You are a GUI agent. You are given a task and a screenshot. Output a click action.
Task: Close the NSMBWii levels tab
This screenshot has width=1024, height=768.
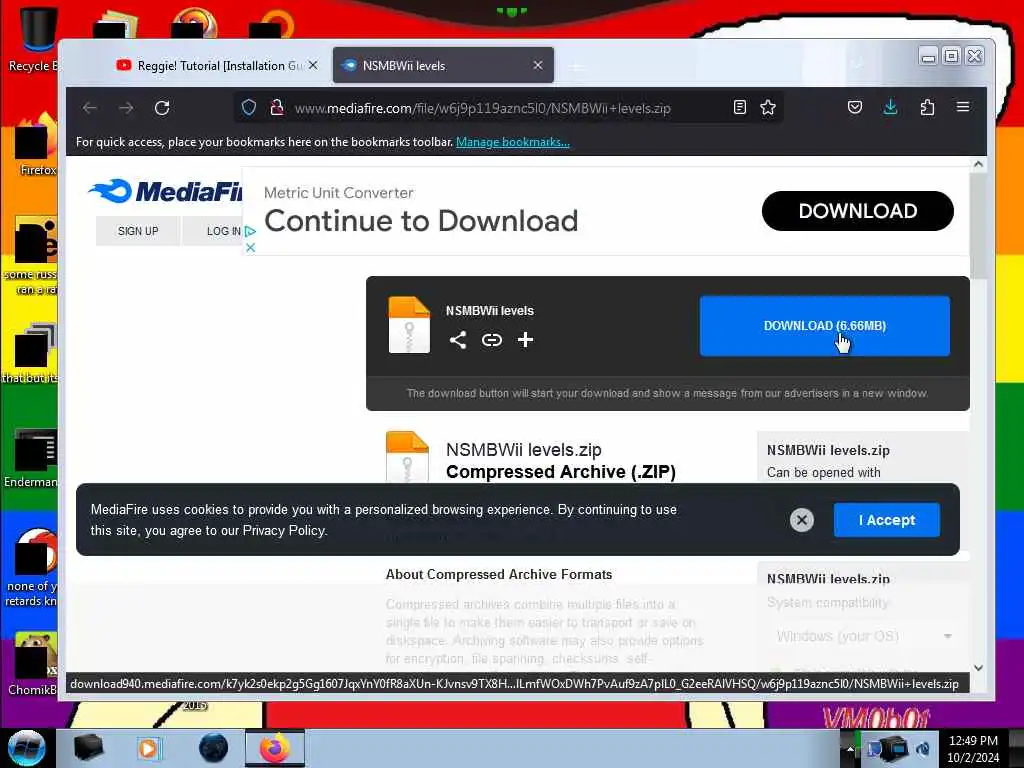537,65
